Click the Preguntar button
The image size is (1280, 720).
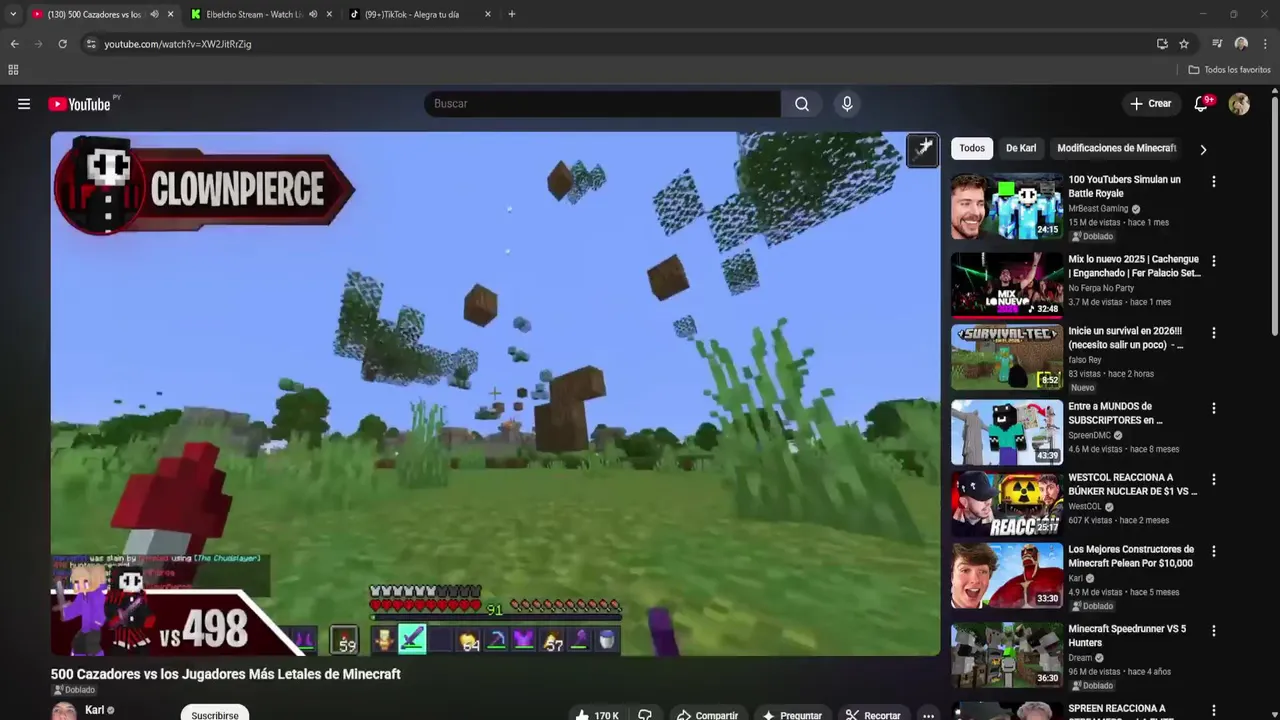pos(791,715)
